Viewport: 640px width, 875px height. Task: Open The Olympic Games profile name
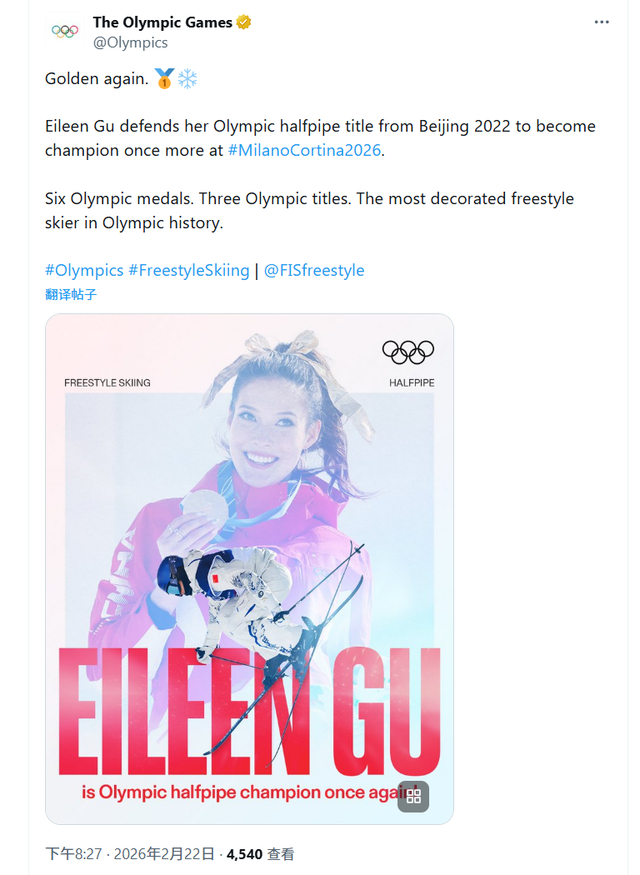(x=162, y=22)
